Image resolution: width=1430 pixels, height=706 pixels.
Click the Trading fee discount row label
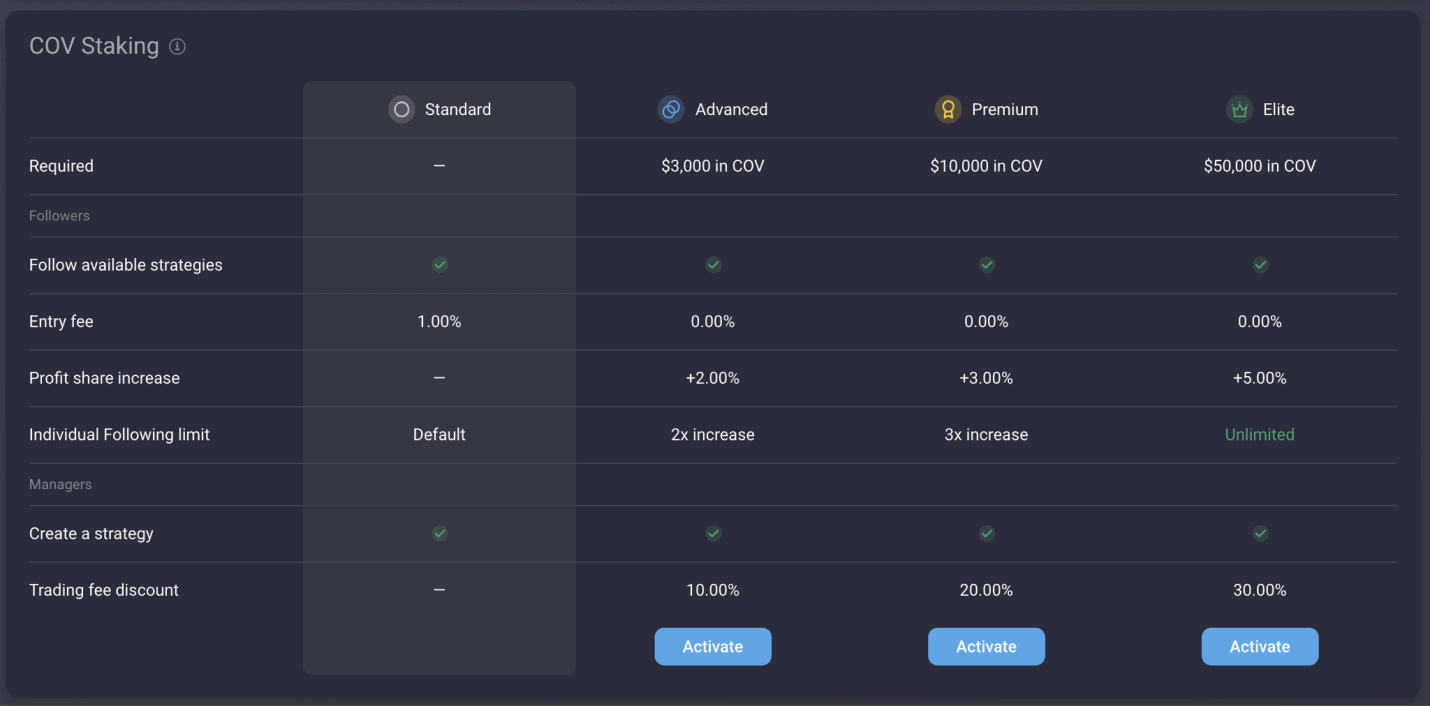(x=104, y=590)
